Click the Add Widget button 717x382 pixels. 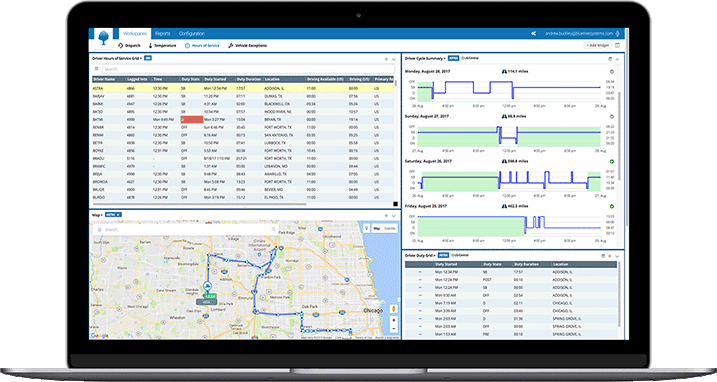click(598, 45)
